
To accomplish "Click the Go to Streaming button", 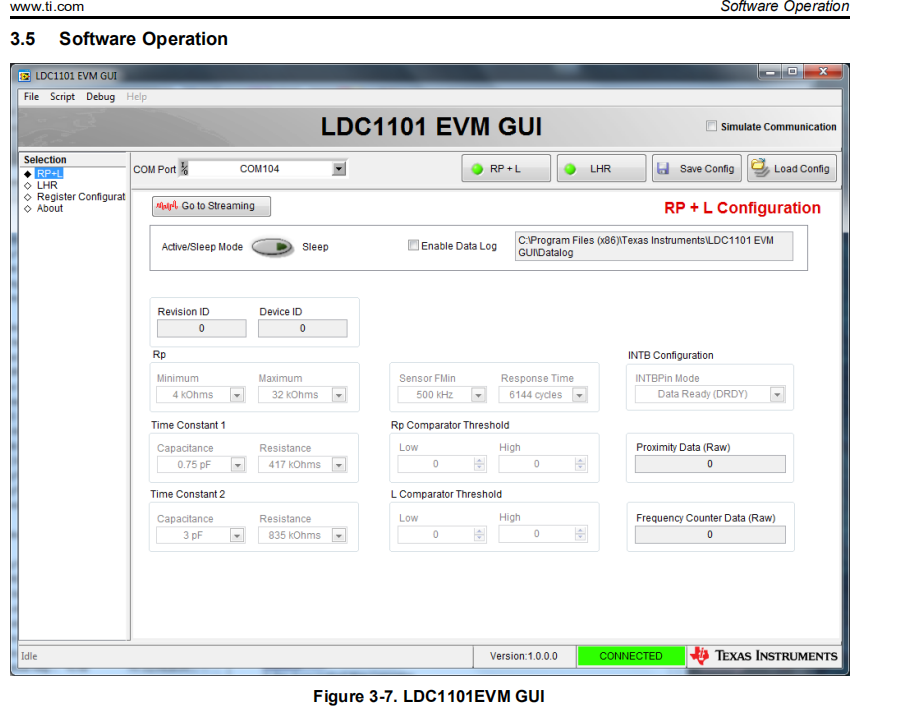I will click(211, 206).
